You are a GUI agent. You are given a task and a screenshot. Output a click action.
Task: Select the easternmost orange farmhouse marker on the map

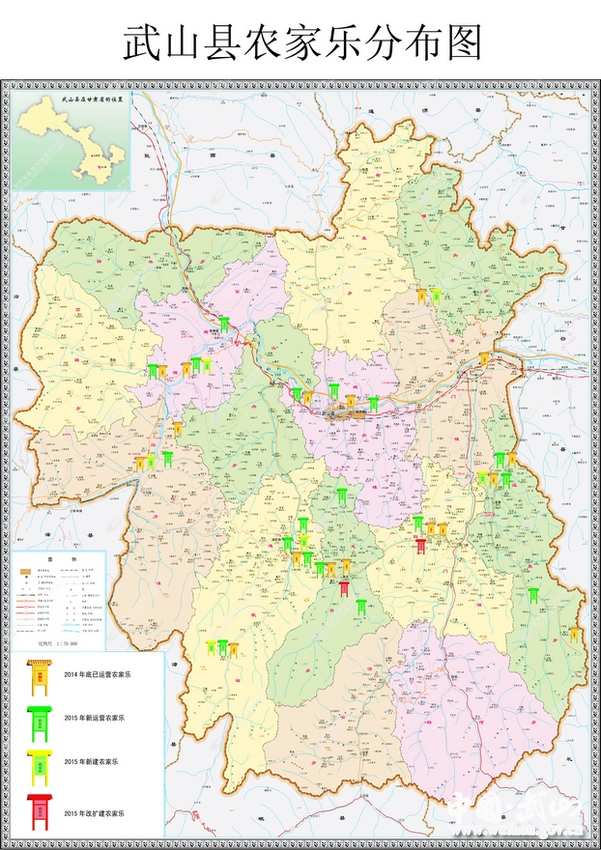(x=574, y=634)
